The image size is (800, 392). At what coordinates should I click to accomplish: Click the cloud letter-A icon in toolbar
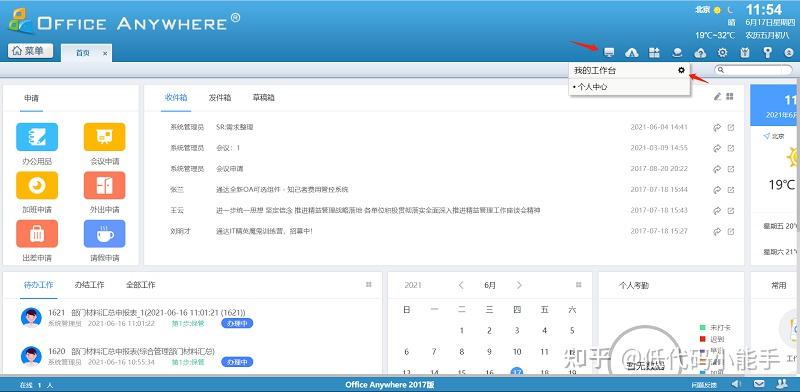pos(632,53)
